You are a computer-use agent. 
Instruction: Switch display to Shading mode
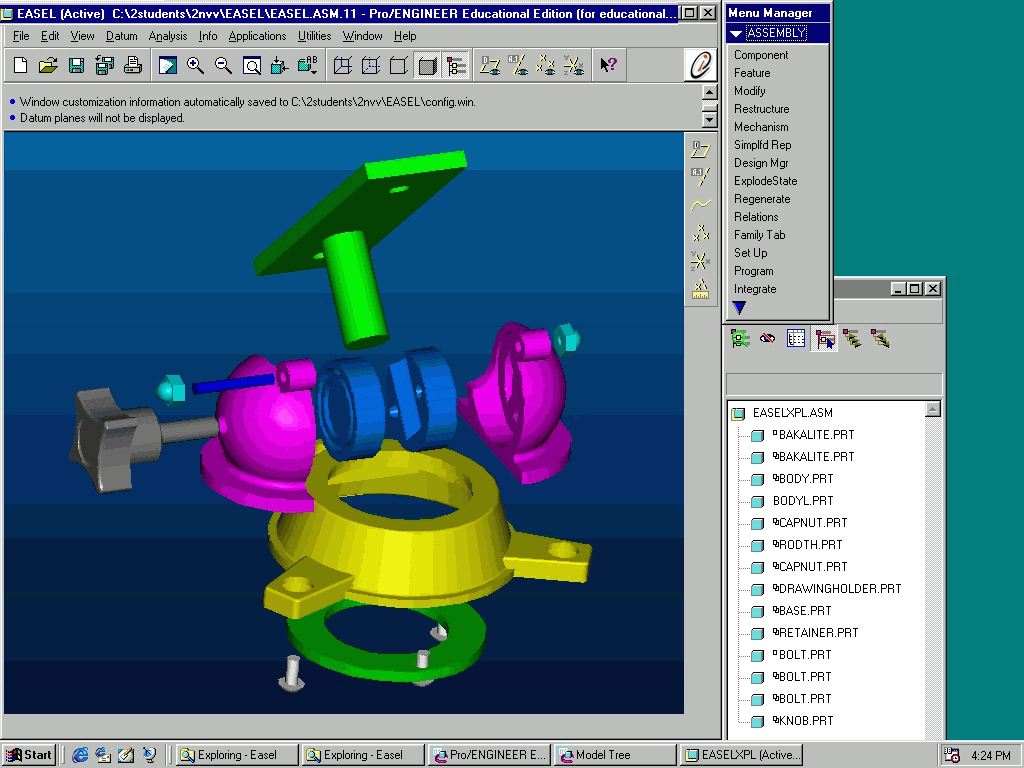point(428,65)
